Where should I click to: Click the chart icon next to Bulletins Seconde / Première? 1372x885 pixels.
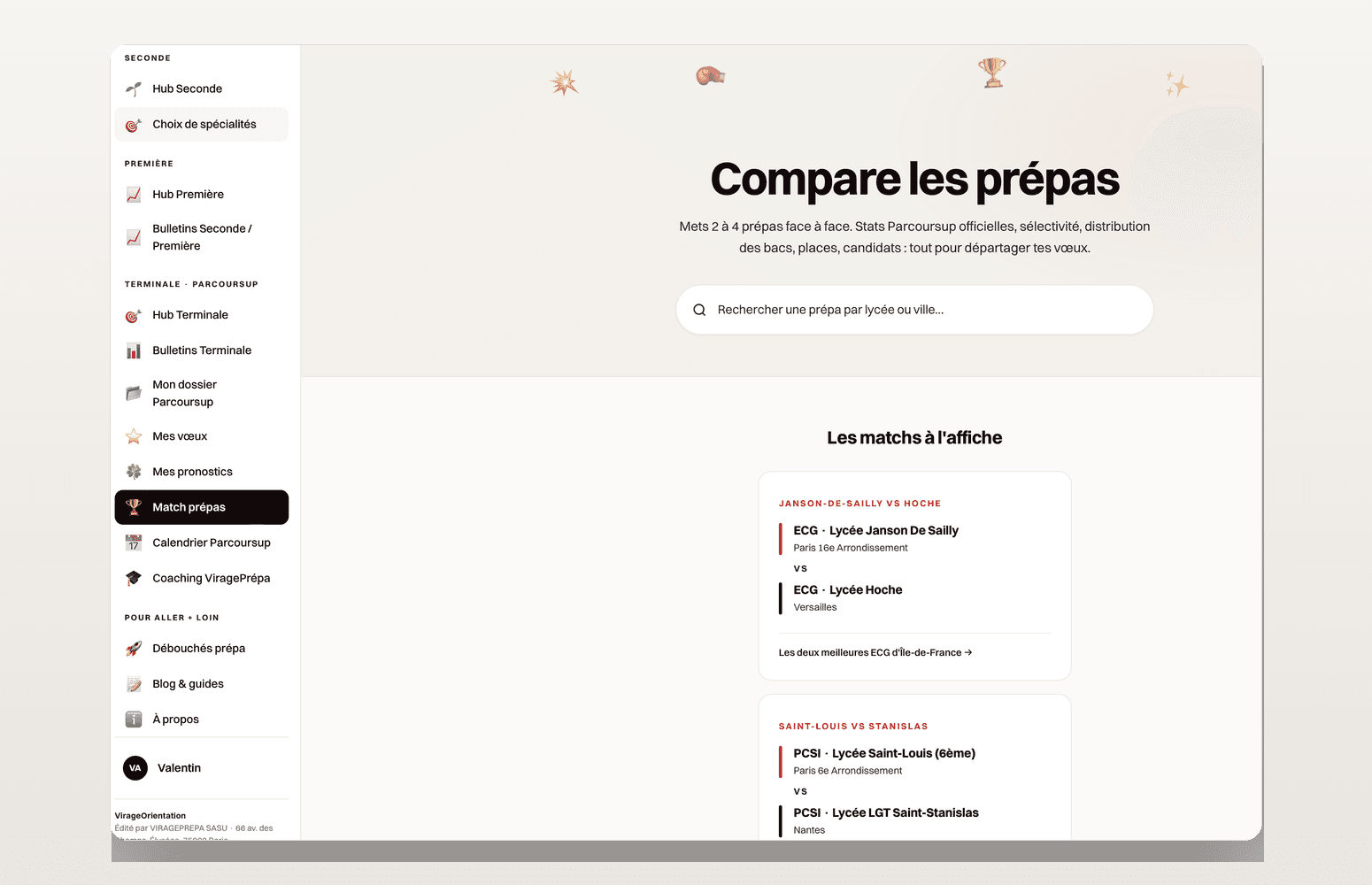point(134,237)
